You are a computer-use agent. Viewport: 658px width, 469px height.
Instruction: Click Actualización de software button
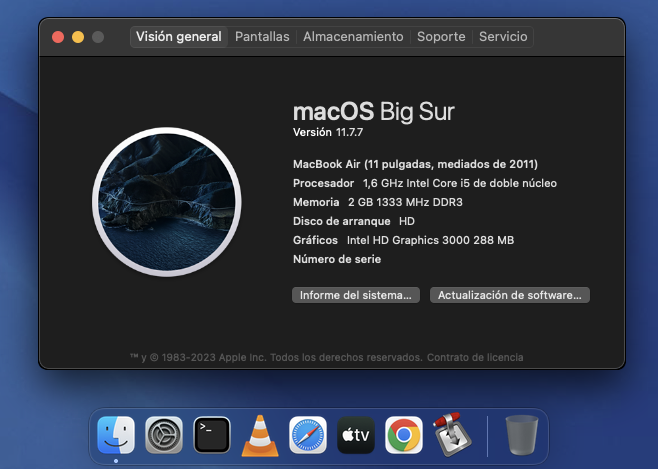pyautogui.click(x=510, y=295)
